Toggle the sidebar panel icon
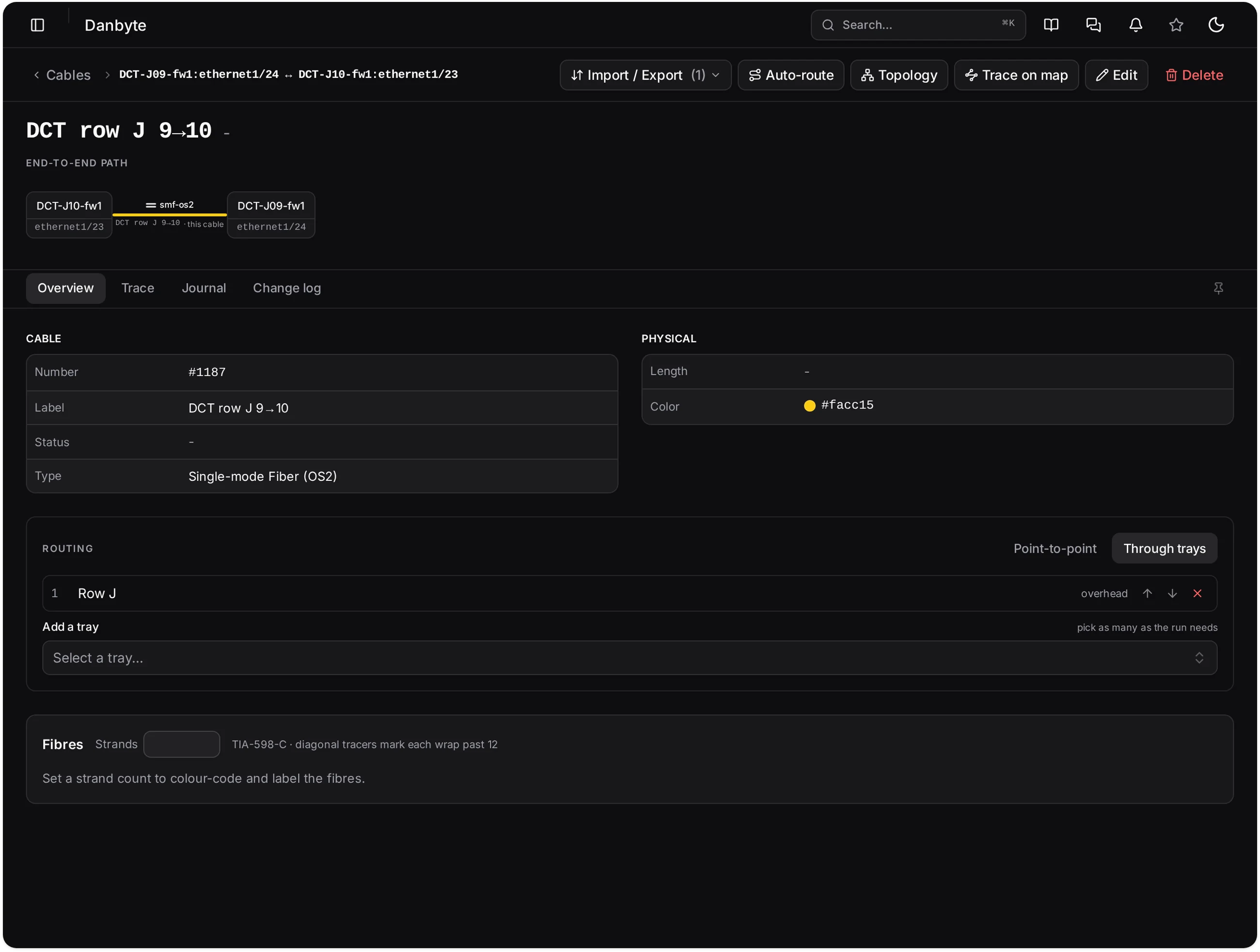This screenshot has width=1260, height=952. point(38,25)
